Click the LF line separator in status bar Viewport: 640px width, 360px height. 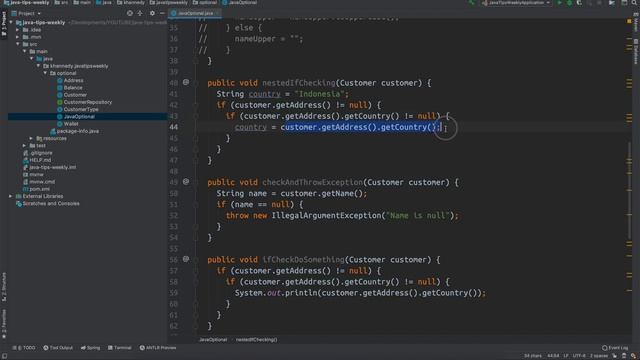pyautogui.click(x=566, y=356)
